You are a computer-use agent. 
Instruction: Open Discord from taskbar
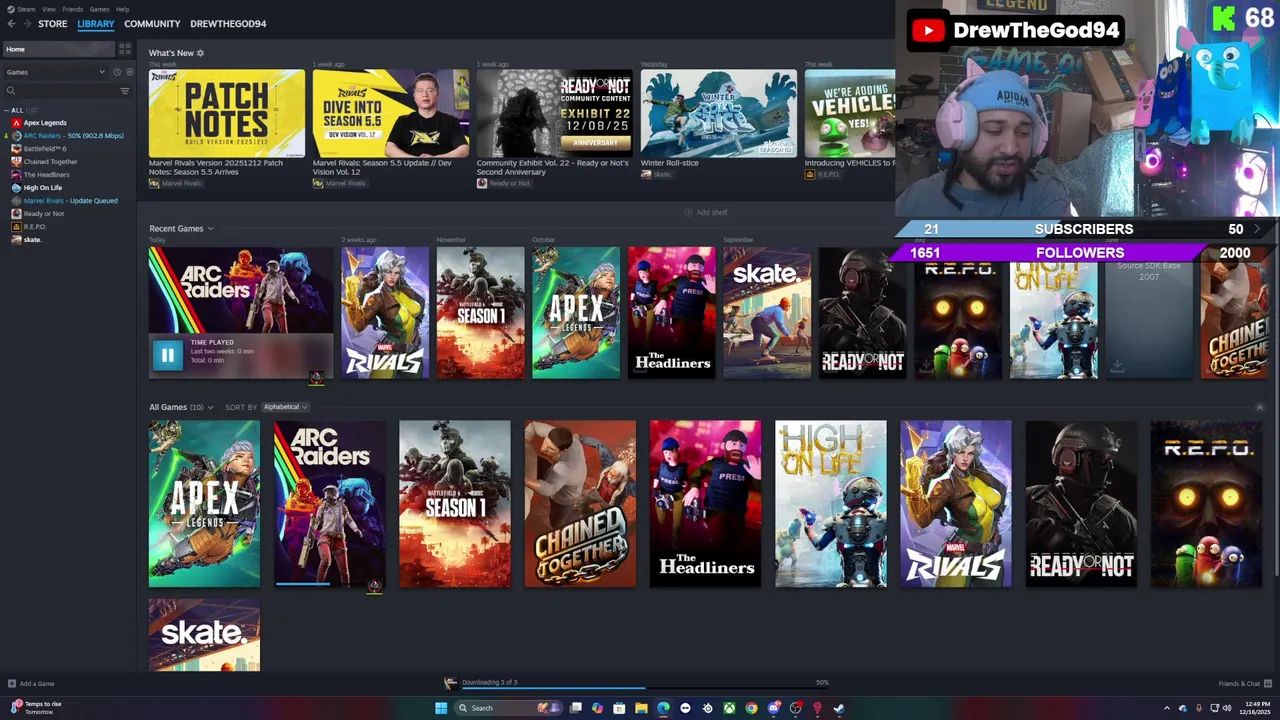click(773, 708)
